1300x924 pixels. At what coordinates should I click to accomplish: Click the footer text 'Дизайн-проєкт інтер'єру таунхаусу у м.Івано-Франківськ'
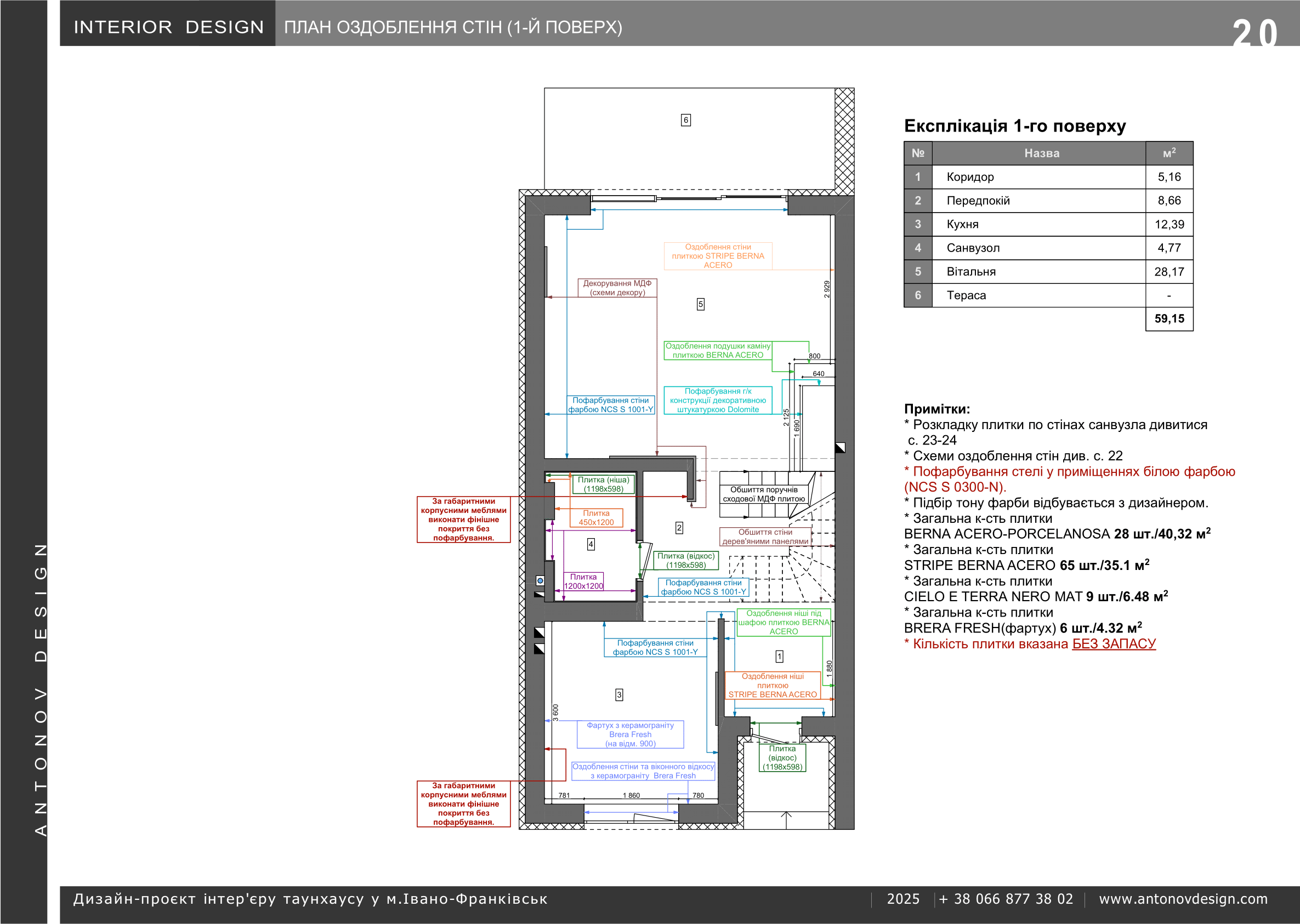click(310, 899)
